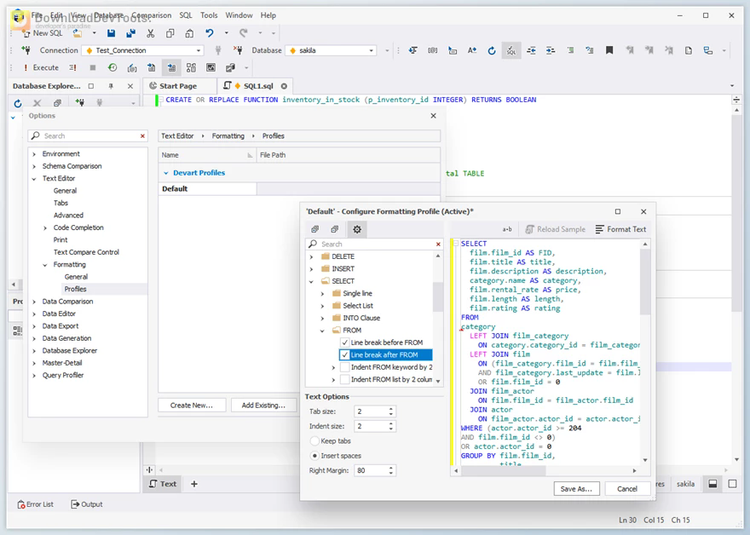Click the Stop execution square icon
Screen dimensions: 750x535
click(x=93, y=67)
